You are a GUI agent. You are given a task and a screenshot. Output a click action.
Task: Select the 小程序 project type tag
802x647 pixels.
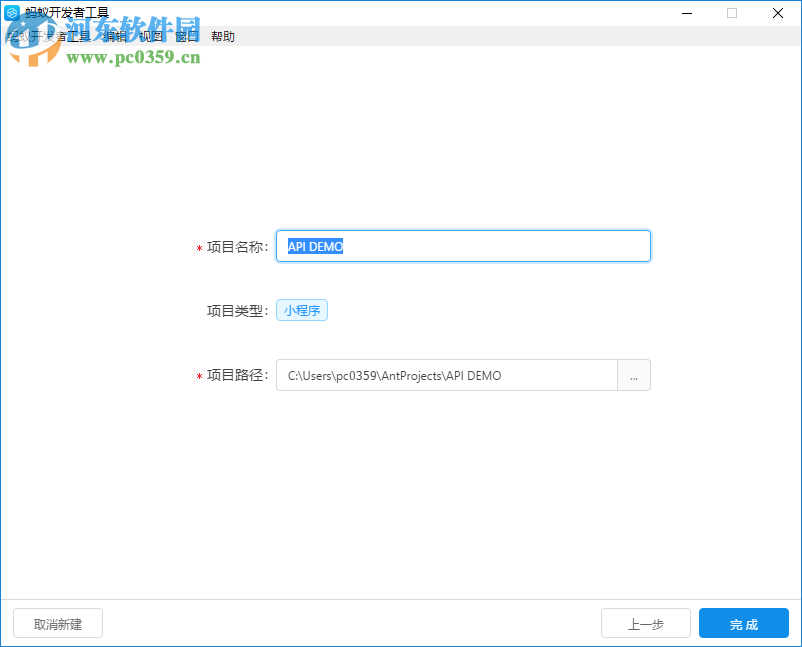[x=301, y=310]
